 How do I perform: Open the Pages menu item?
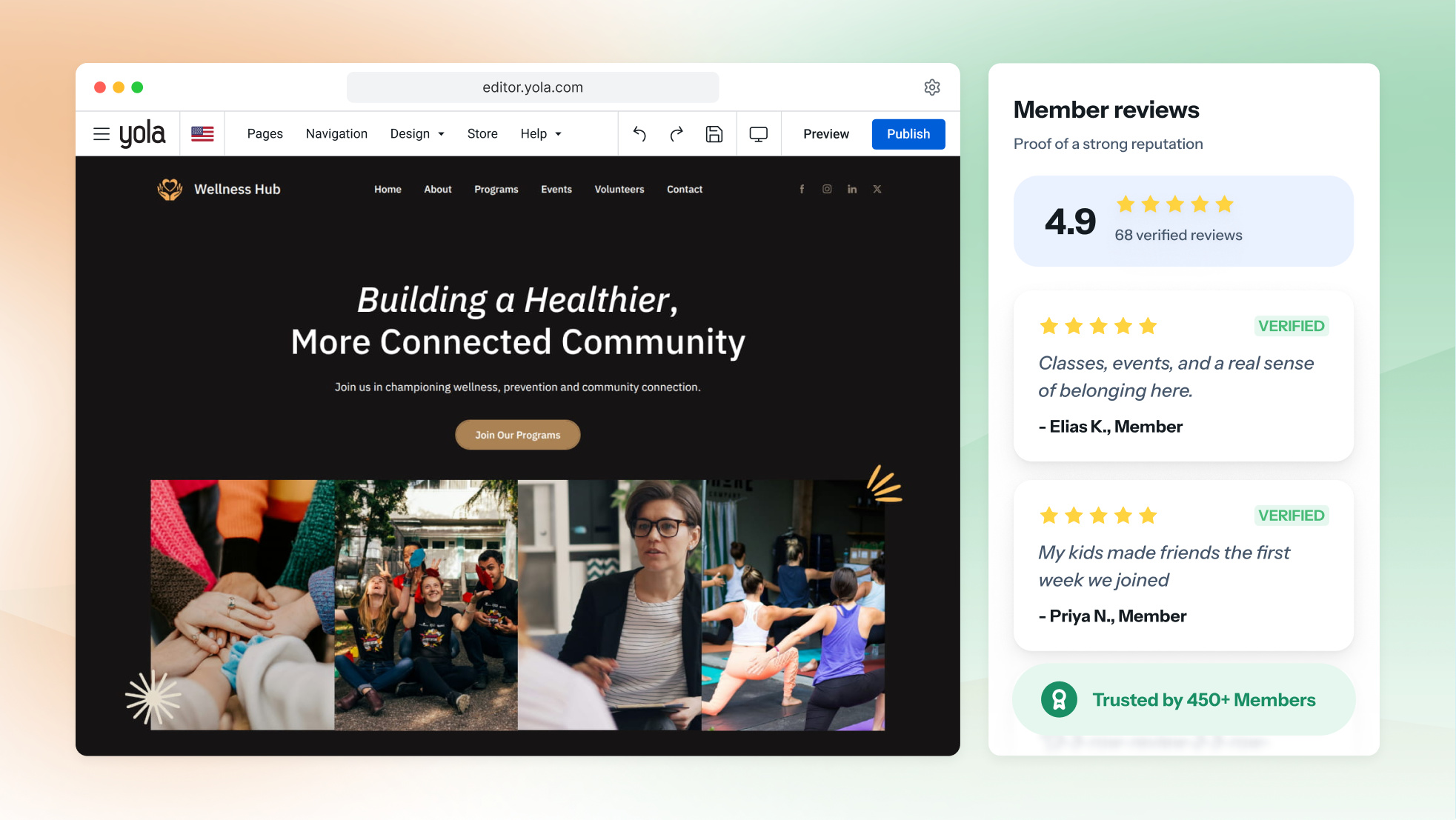[x=265, y=134]
